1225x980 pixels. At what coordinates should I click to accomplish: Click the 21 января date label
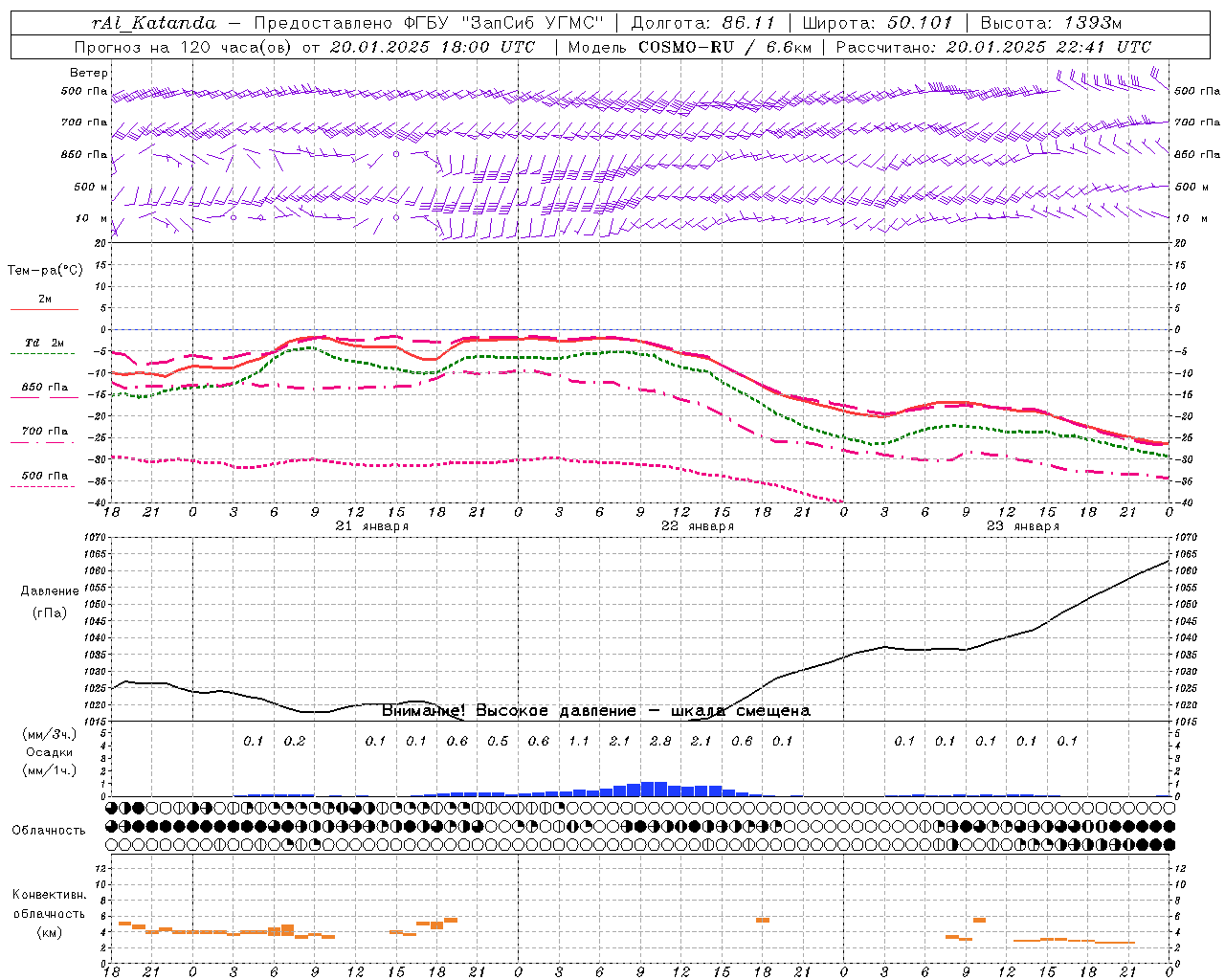[x=372, y=526]
